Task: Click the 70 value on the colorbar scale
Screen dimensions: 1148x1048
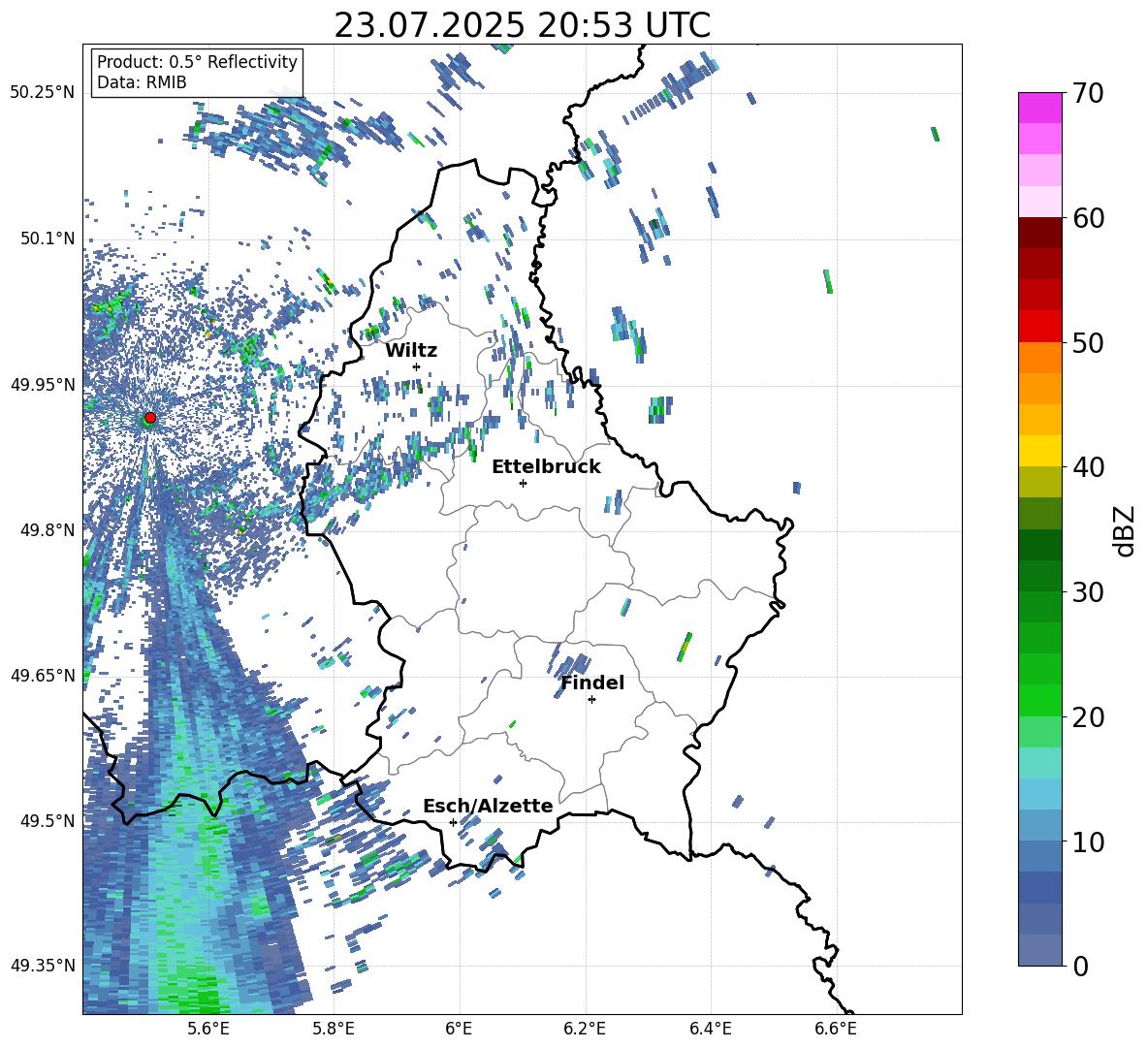Action: click(1089, 93)
